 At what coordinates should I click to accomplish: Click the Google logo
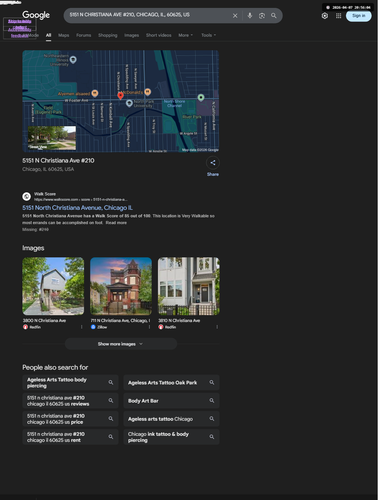36,15
